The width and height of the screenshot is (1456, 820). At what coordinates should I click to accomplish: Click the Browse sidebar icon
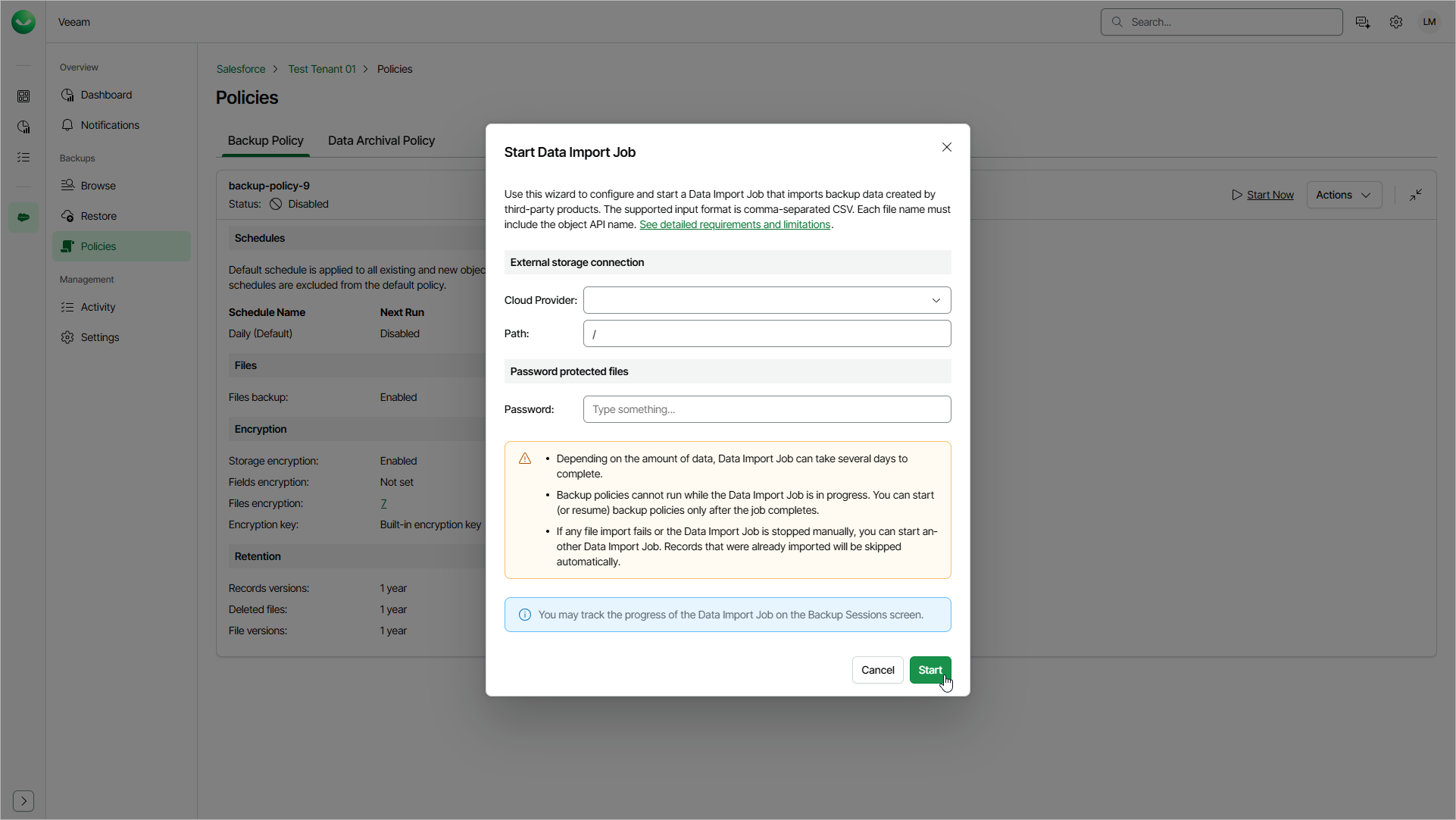(x=67, y=185)
